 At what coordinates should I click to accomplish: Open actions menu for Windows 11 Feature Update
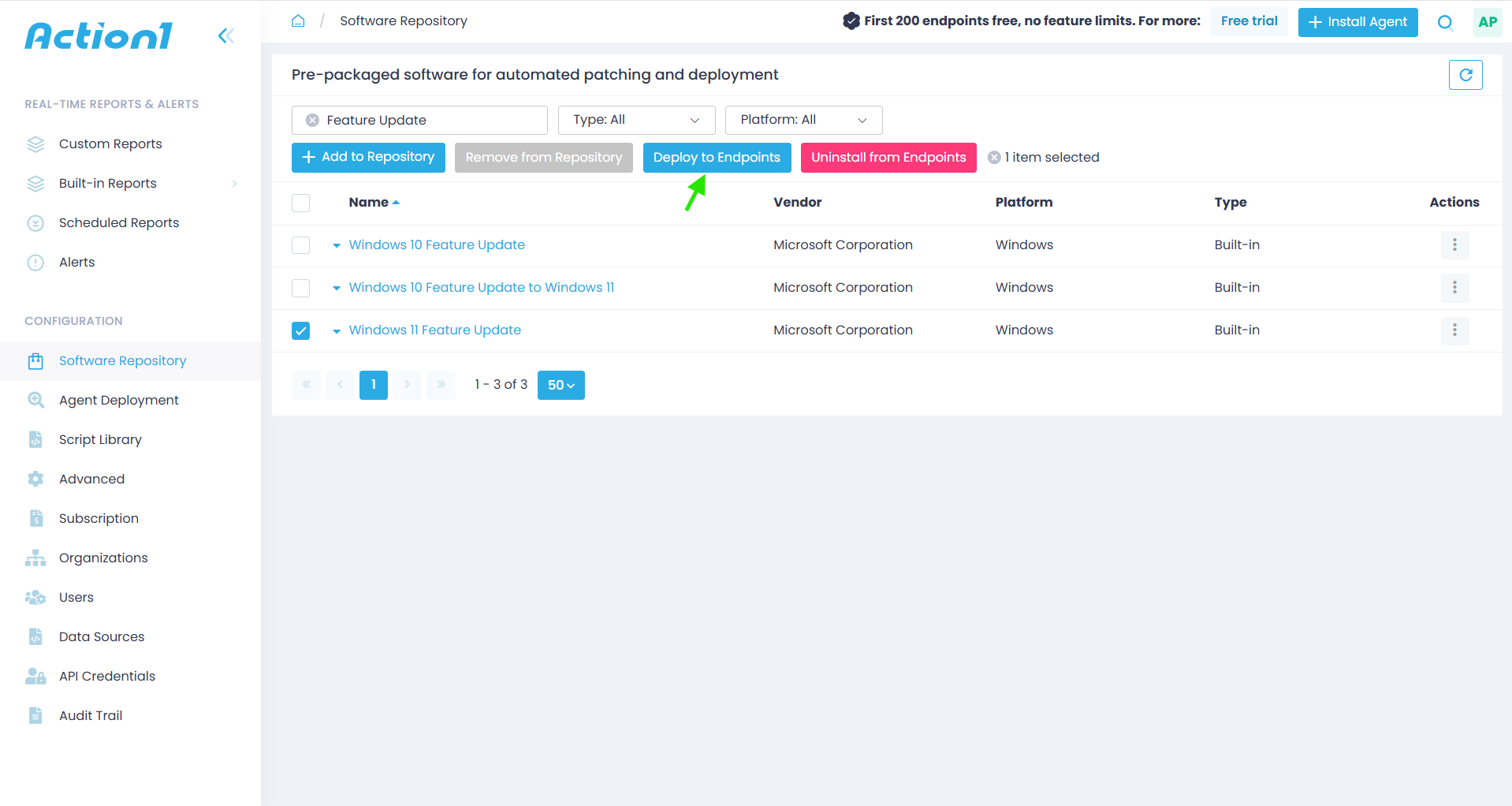pos(1454,330)
